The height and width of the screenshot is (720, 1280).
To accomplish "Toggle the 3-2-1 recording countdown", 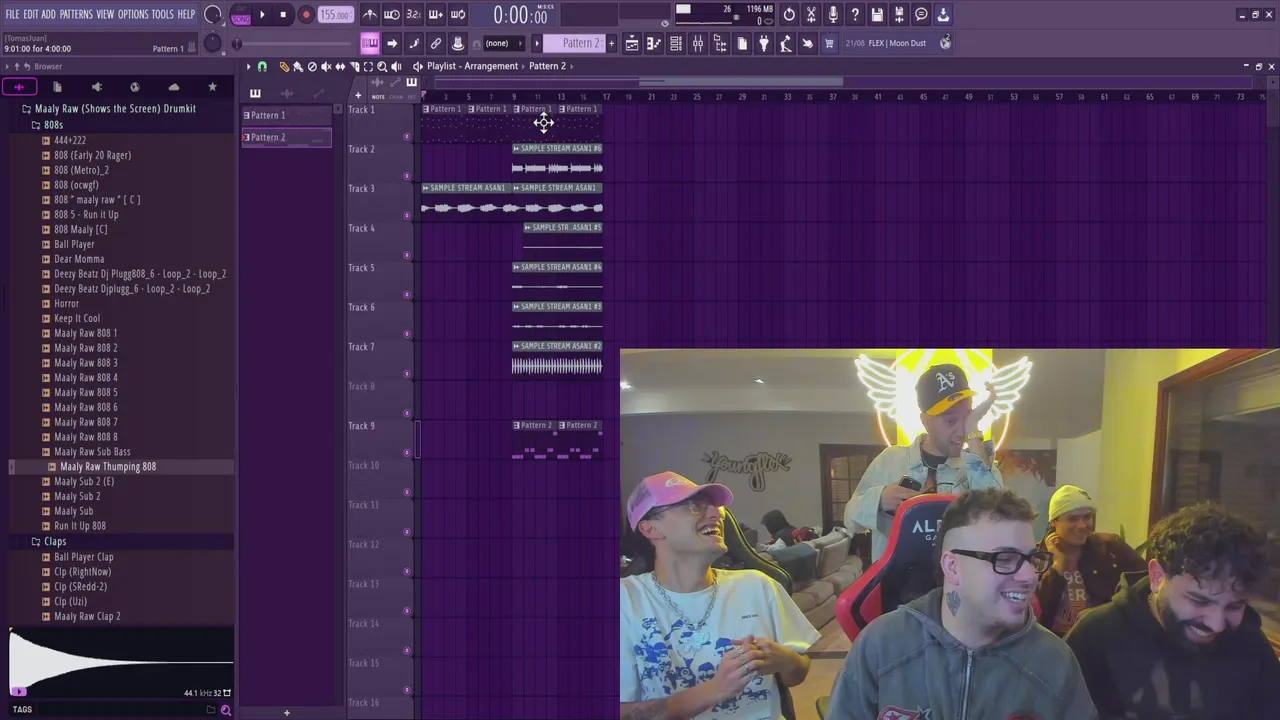I will click(414, 15).
